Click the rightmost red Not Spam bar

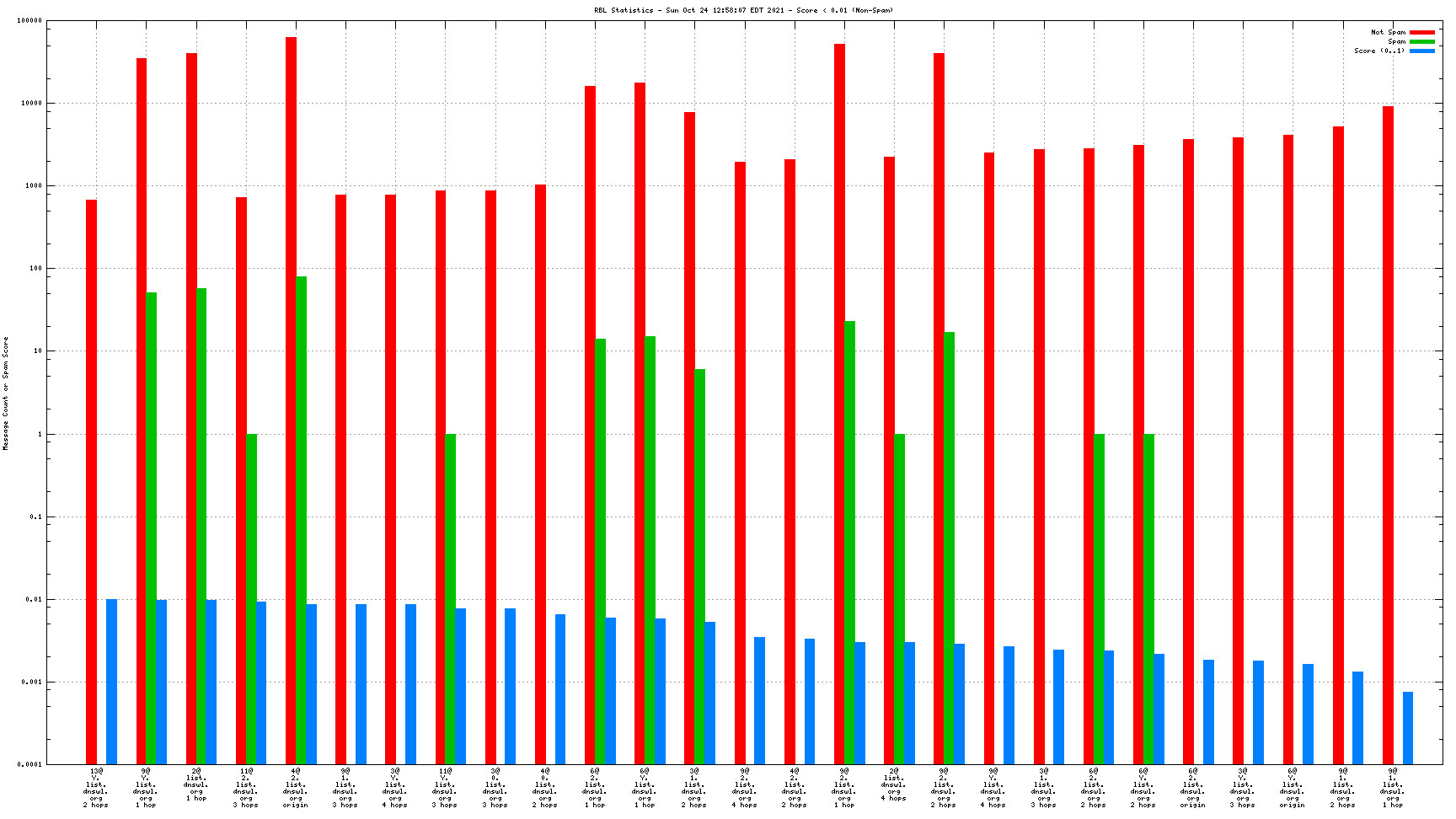click(x=1388, y=435)
